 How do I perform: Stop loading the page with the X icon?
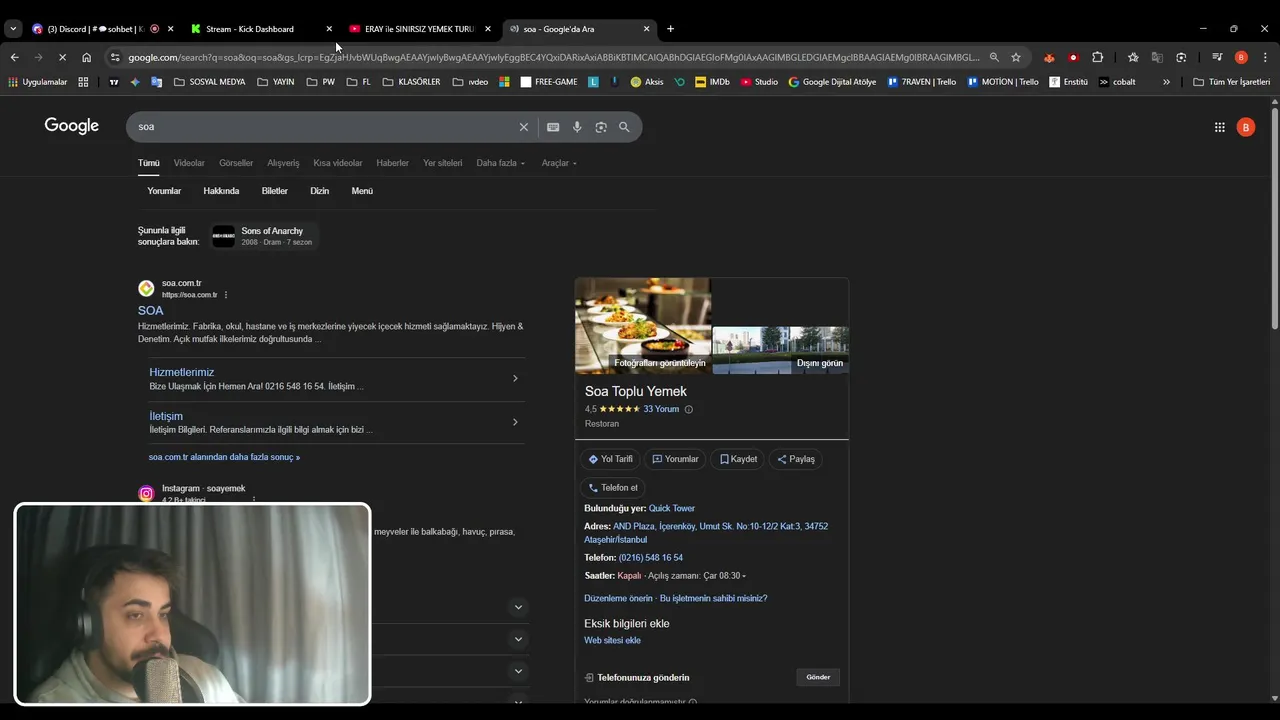tap(61, 57)
